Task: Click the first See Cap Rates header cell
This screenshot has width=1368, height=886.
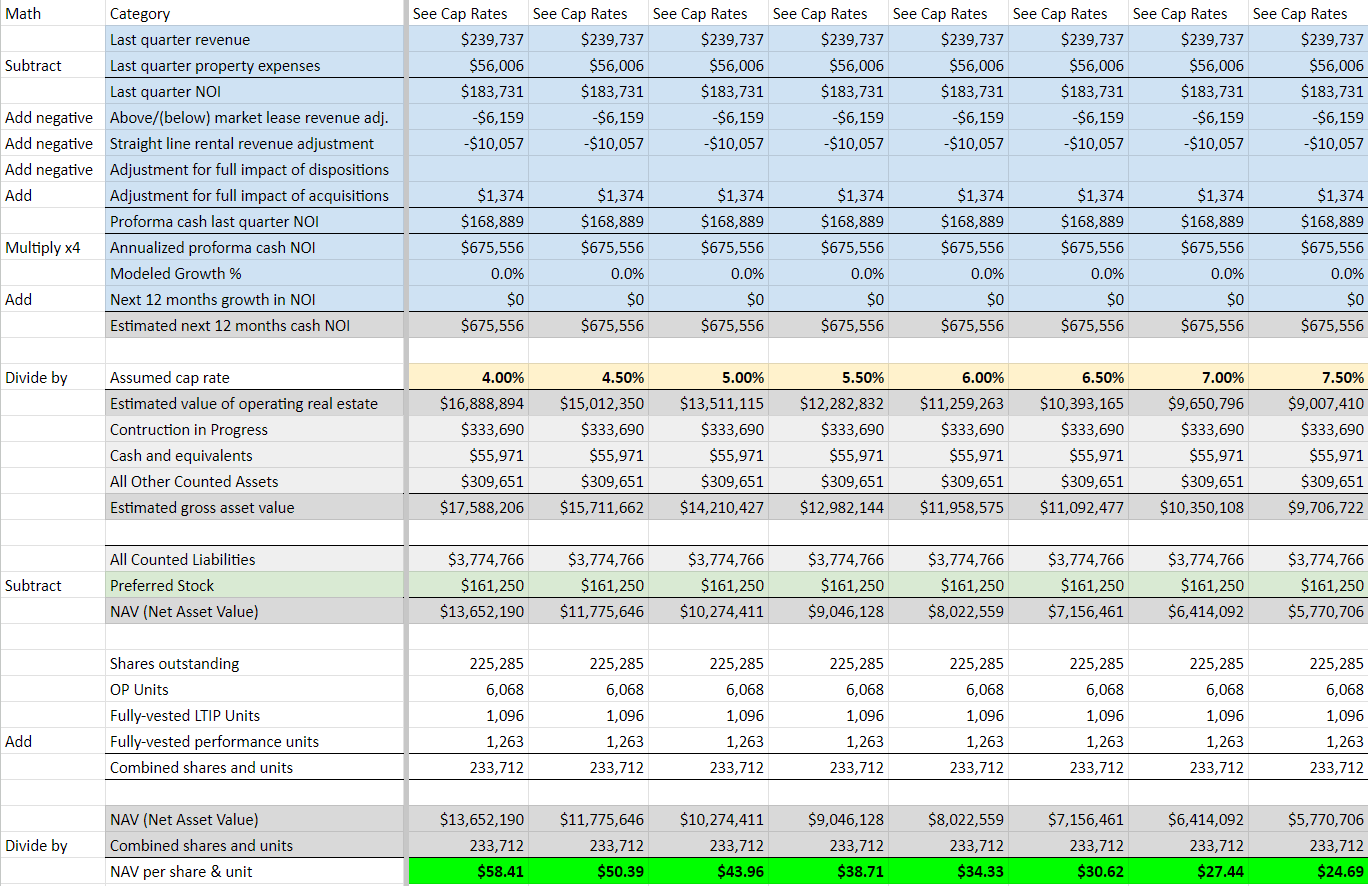Action: point(465,14)
